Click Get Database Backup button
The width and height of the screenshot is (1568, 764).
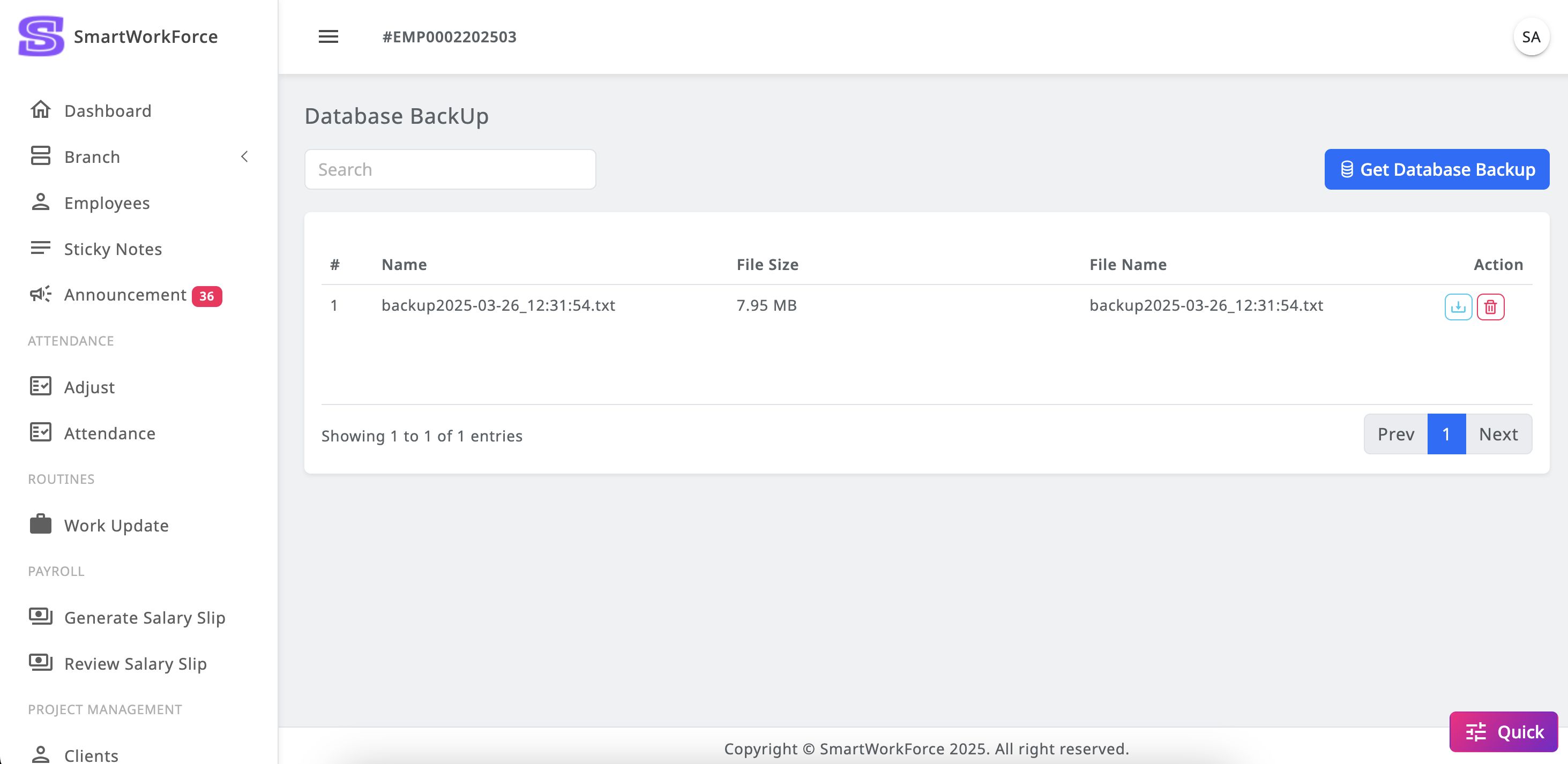point(1437,169)
